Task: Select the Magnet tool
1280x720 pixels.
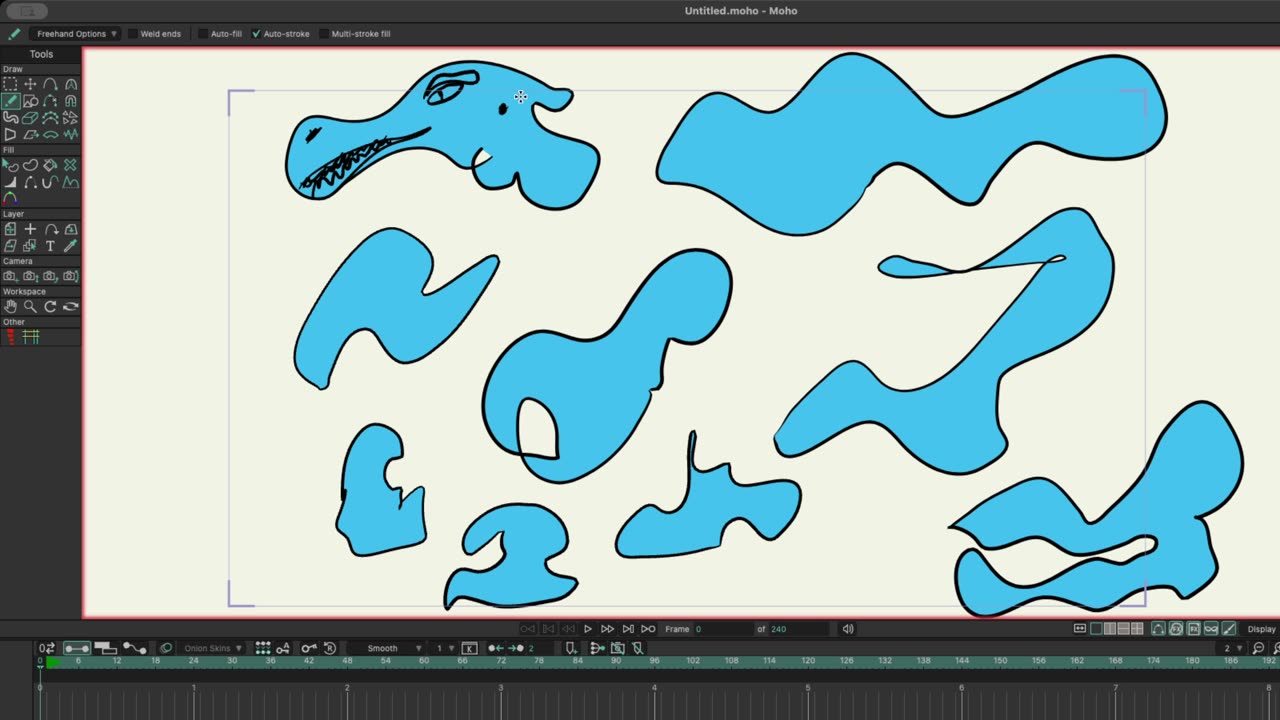Action: pyautogui.click(x=71, y=100)
